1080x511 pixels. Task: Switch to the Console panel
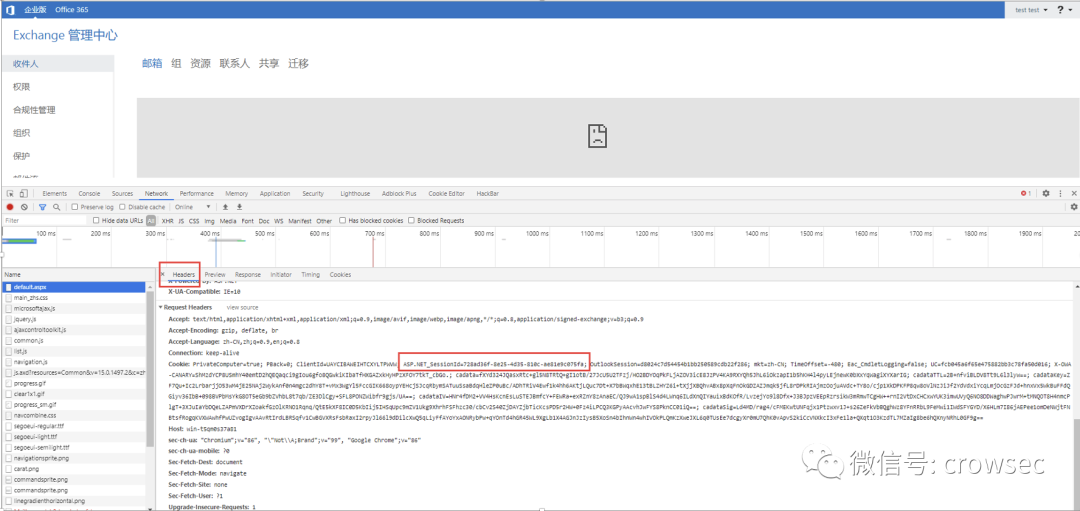click(x=90, y=194)
